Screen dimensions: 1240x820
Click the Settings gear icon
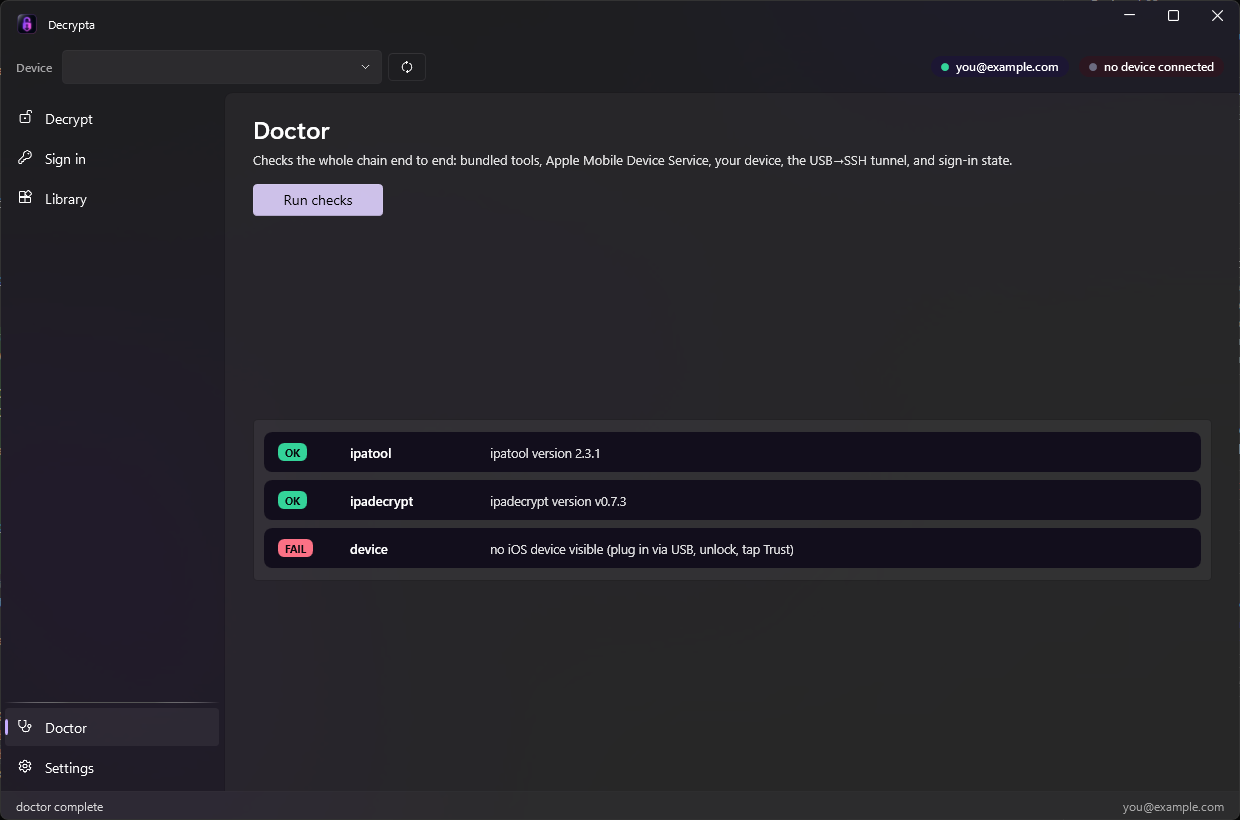point(25,767)
